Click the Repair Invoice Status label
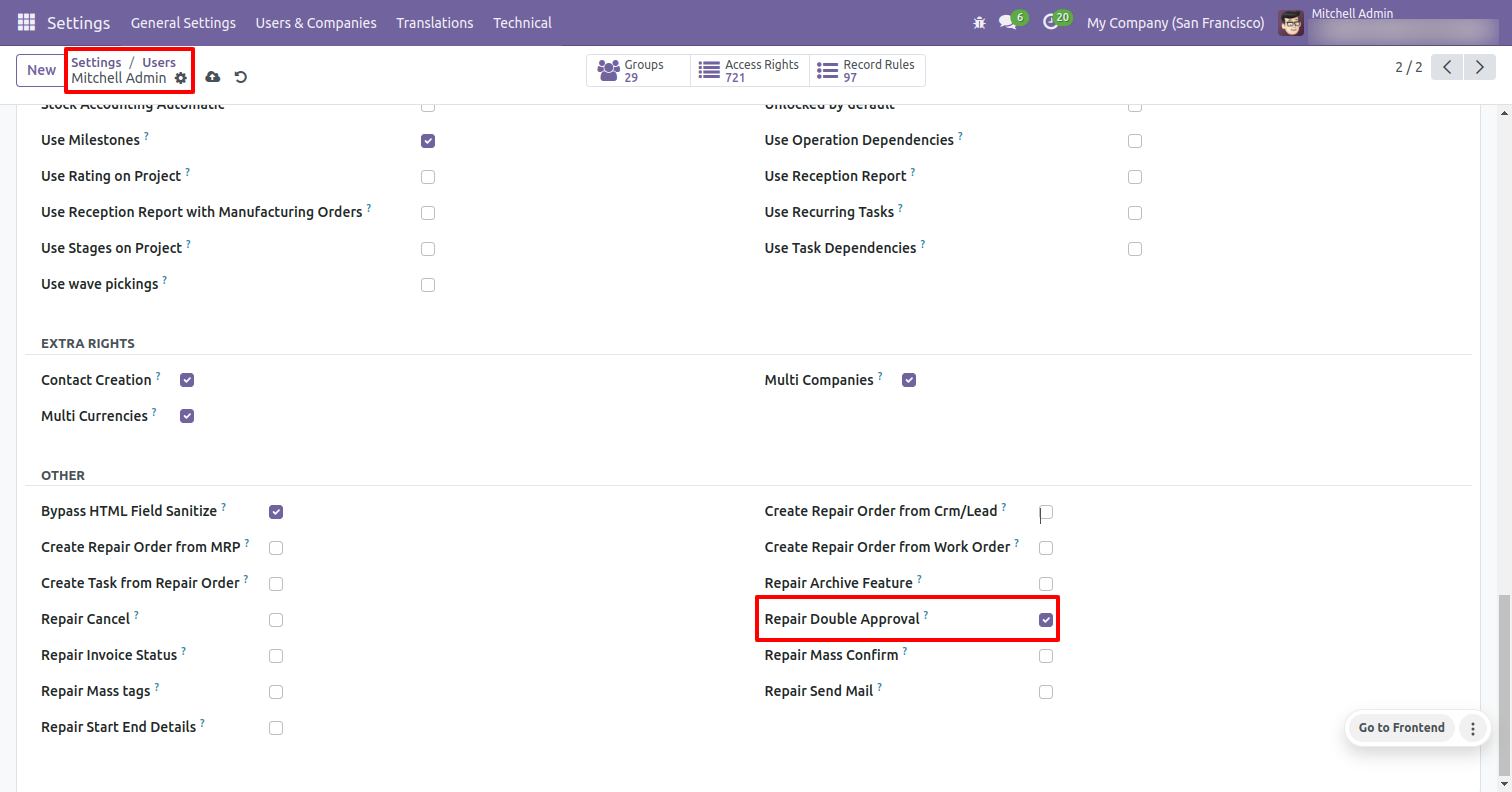This screenshot has height=792, width=1512. (x=109, y=655)
